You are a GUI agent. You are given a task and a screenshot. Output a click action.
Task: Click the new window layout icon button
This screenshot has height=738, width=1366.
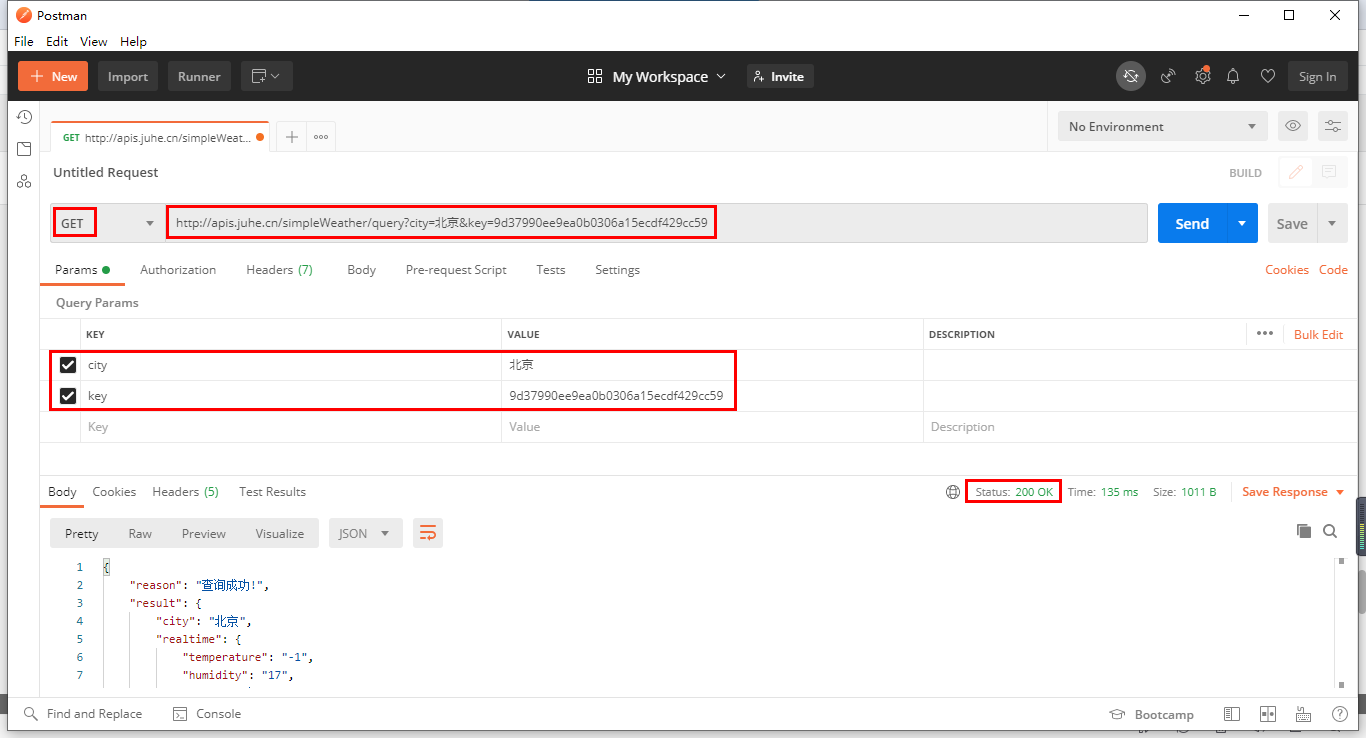pyautogui.click(x=266, y=77)
